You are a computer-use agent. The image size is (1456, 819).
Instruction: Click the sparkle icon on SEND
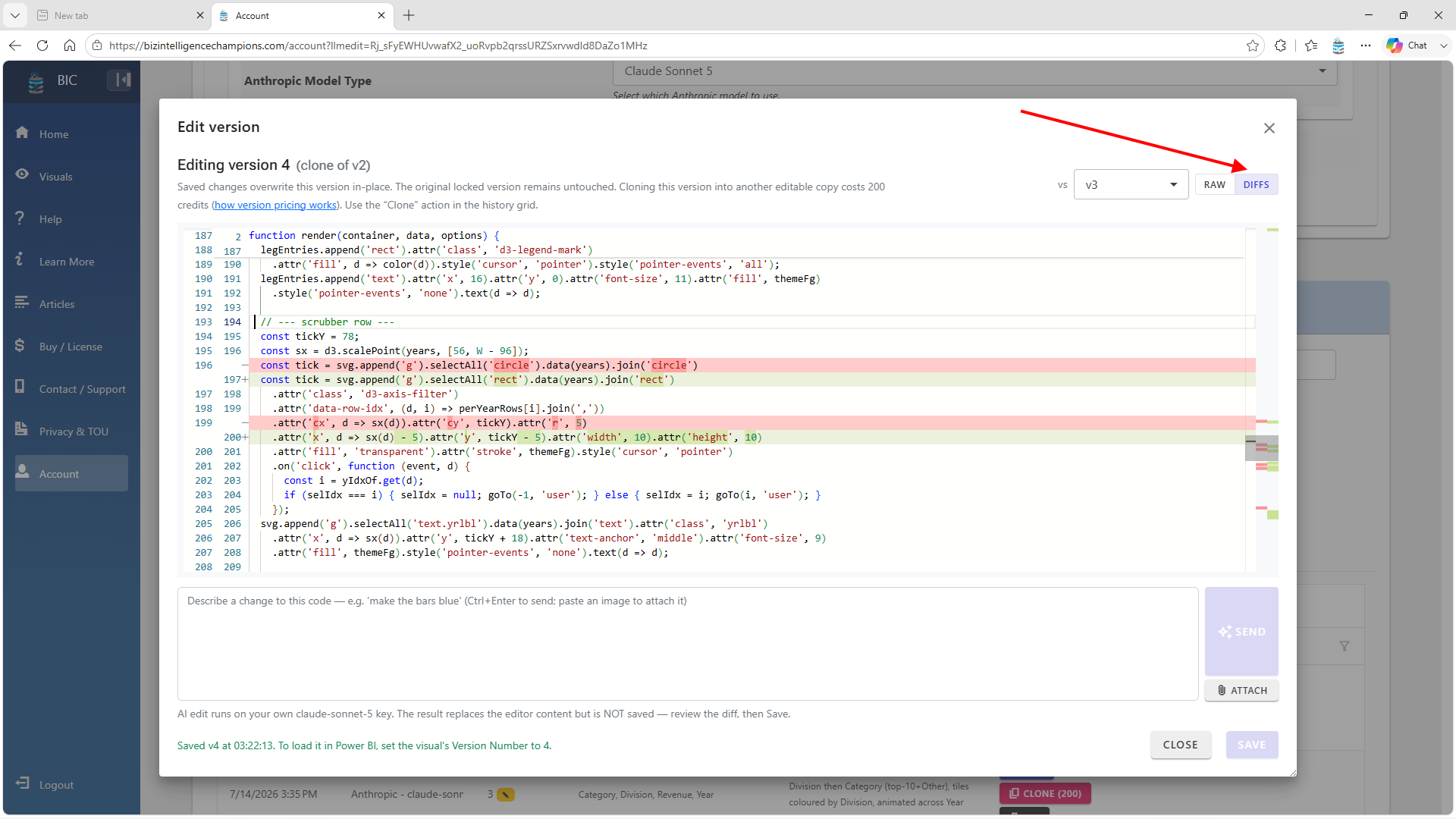(1225, 632)
